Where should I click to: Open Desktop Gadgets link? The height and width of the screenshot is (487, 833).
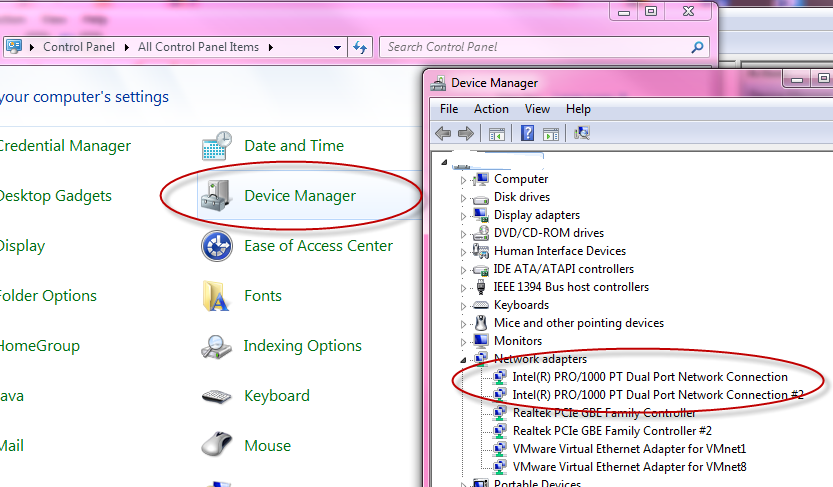pos(55,196)
